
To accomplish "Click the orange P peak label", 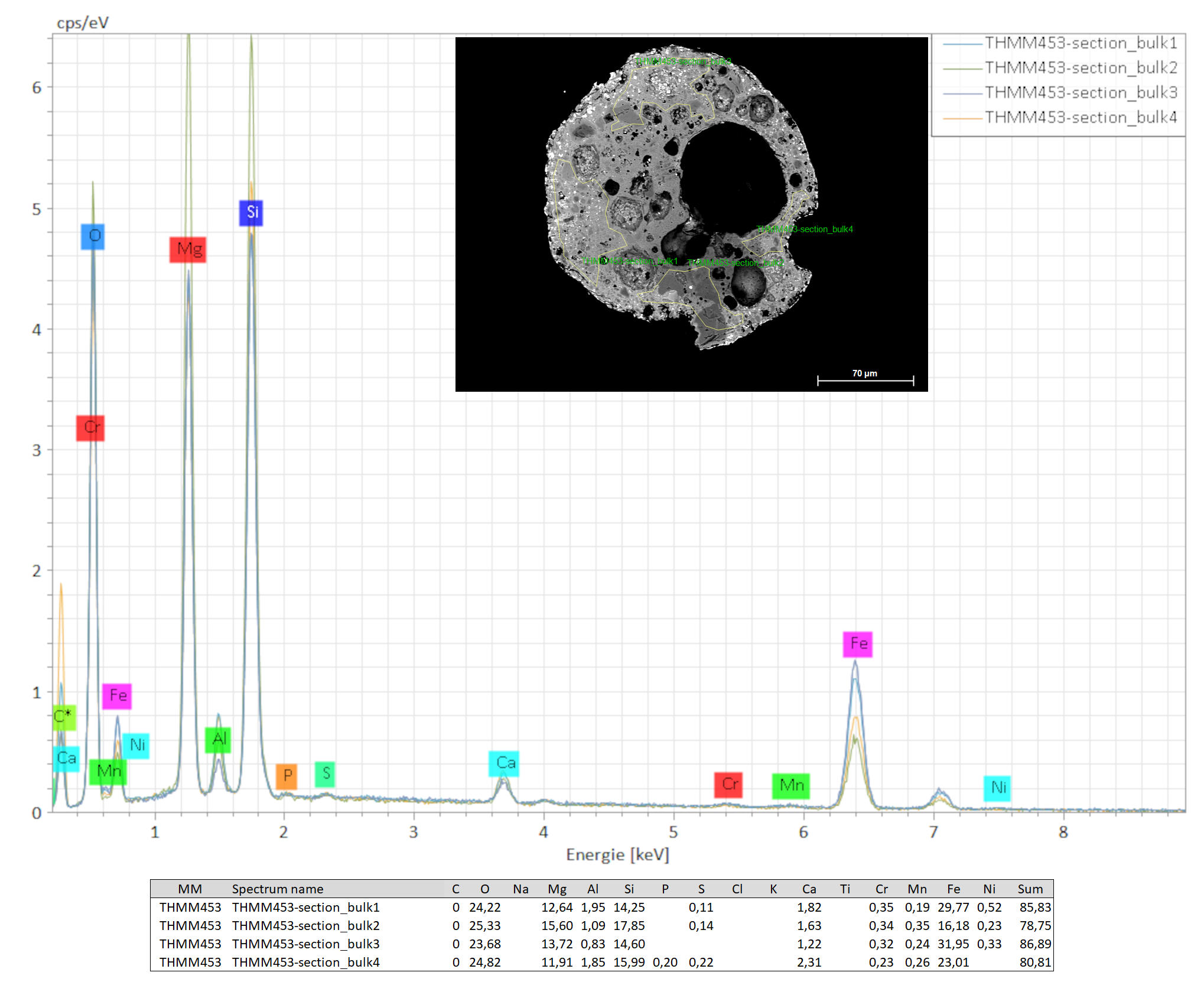I will pyautogui.click(x=287, y=776).
